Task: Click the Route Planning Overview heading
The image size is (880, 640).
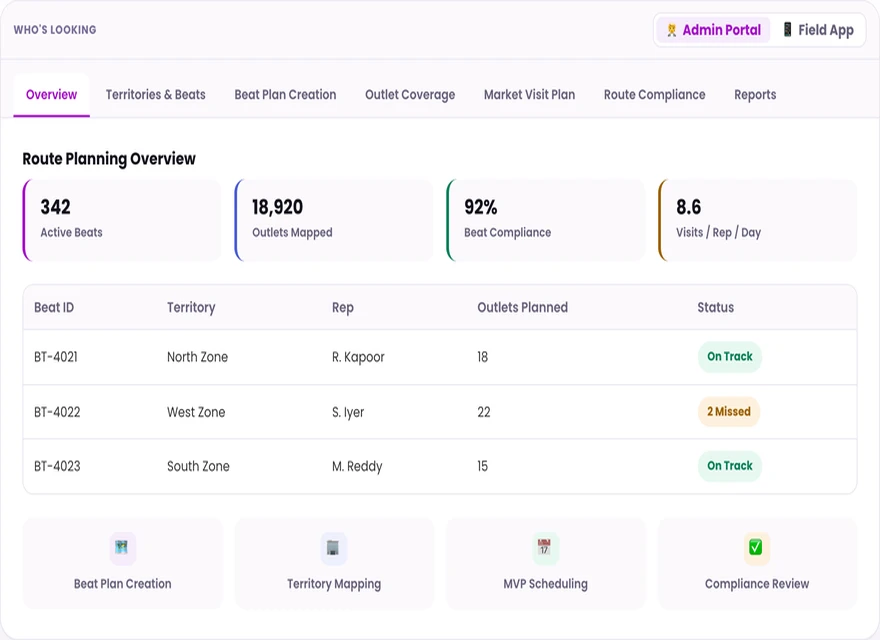Action: 109,159
